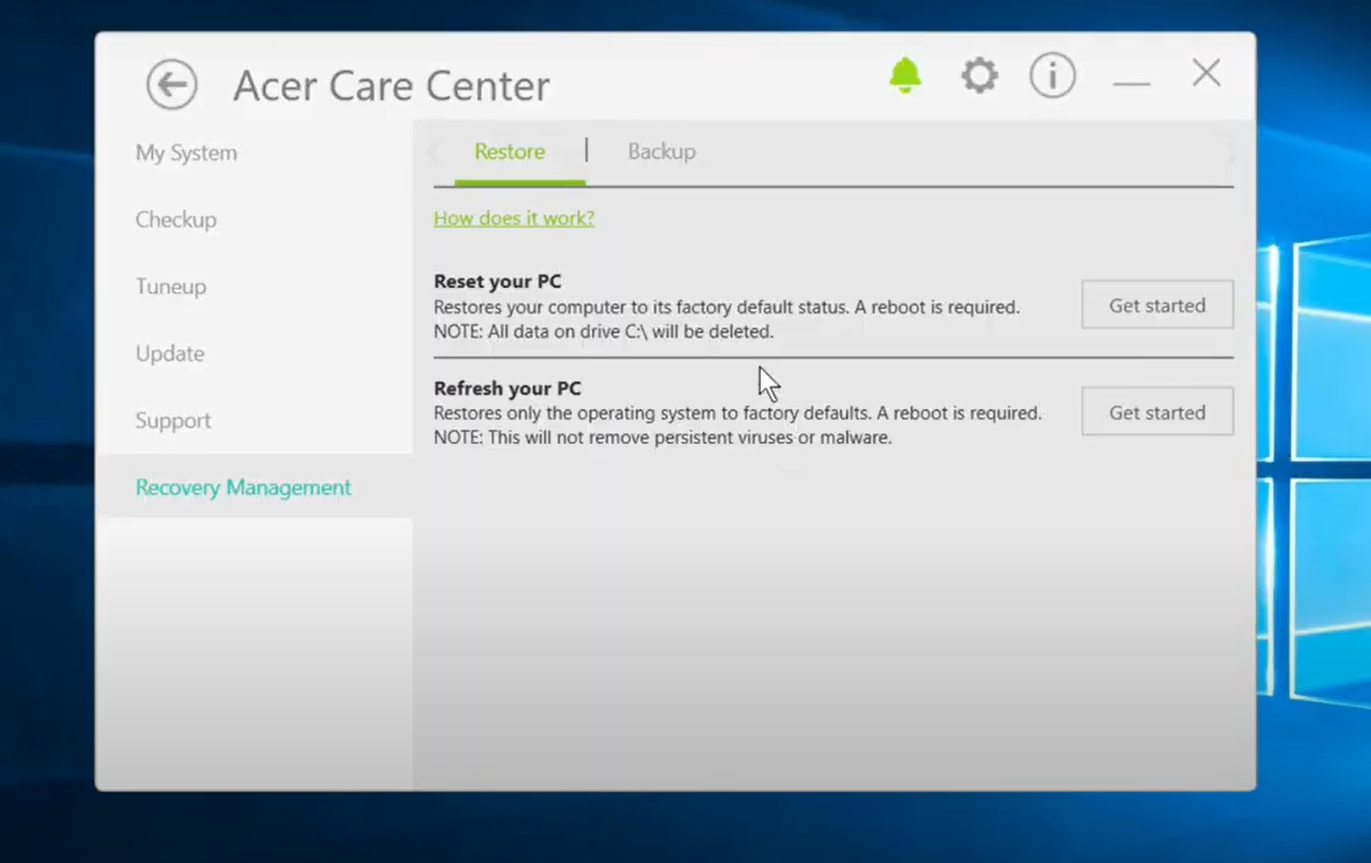Click Get started for Refresh your PC

coord(1157,412)
